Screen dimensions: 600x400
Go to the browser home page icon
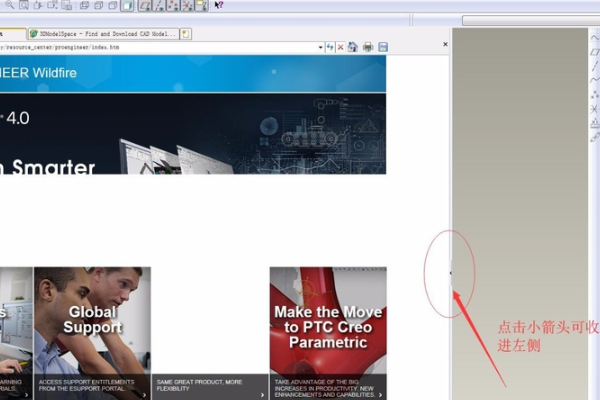coord(353,47)
